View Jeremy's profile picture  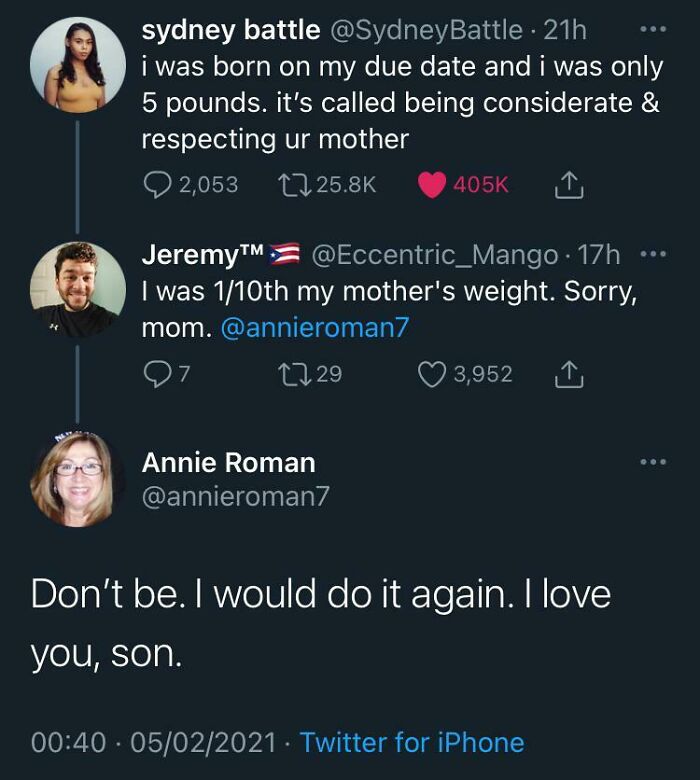78,290
